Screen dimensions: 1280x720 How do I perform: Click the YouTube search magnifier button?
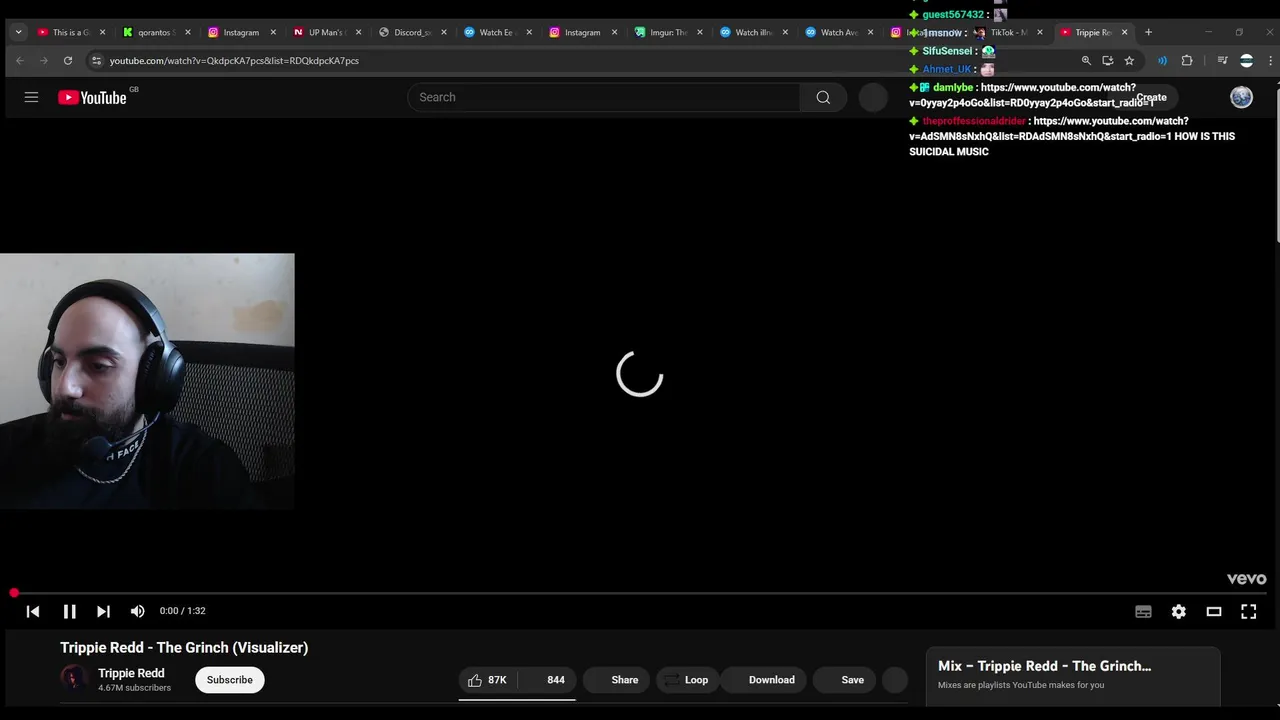(823, 97)
